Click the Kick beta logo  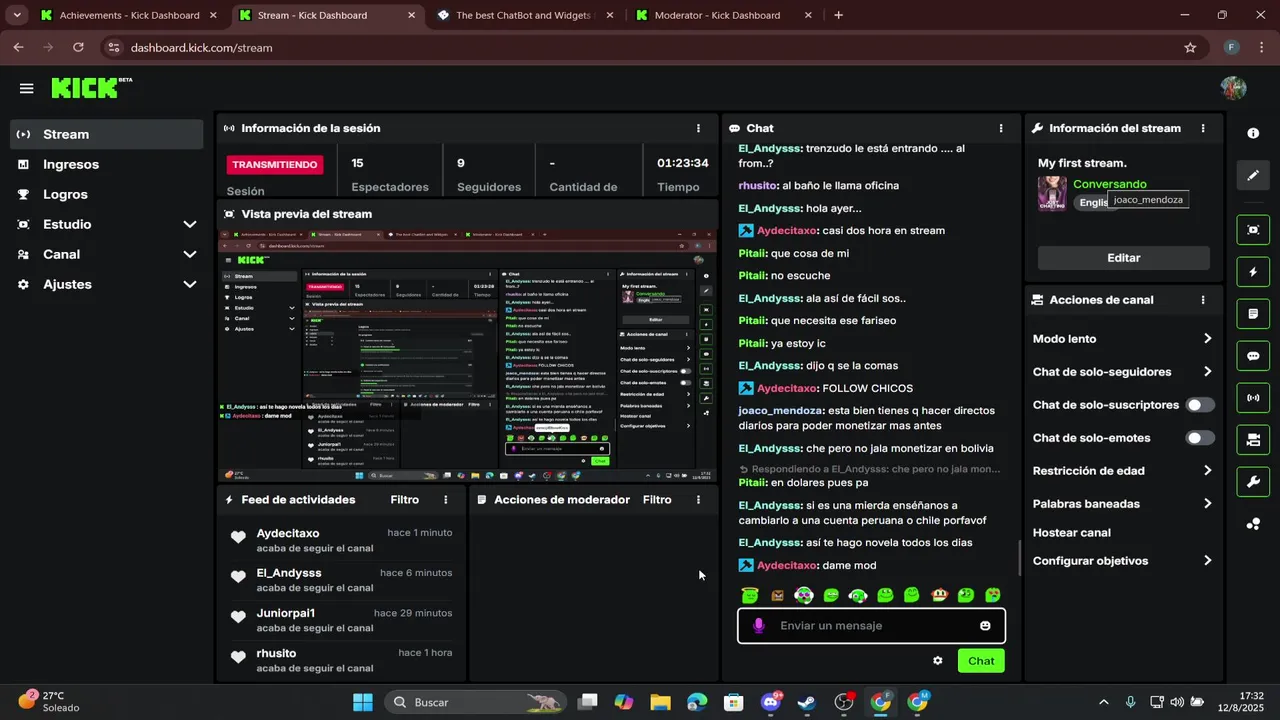point(92,88)
